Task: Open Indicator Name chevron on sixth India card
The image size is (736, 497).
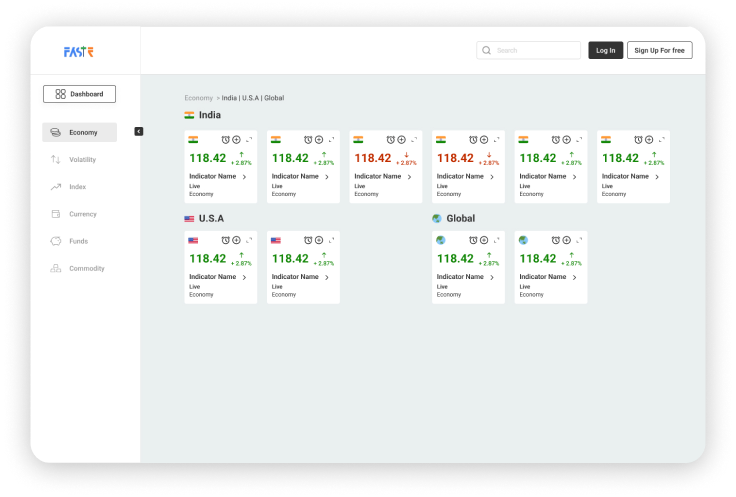Action: (x=658, y=177)
